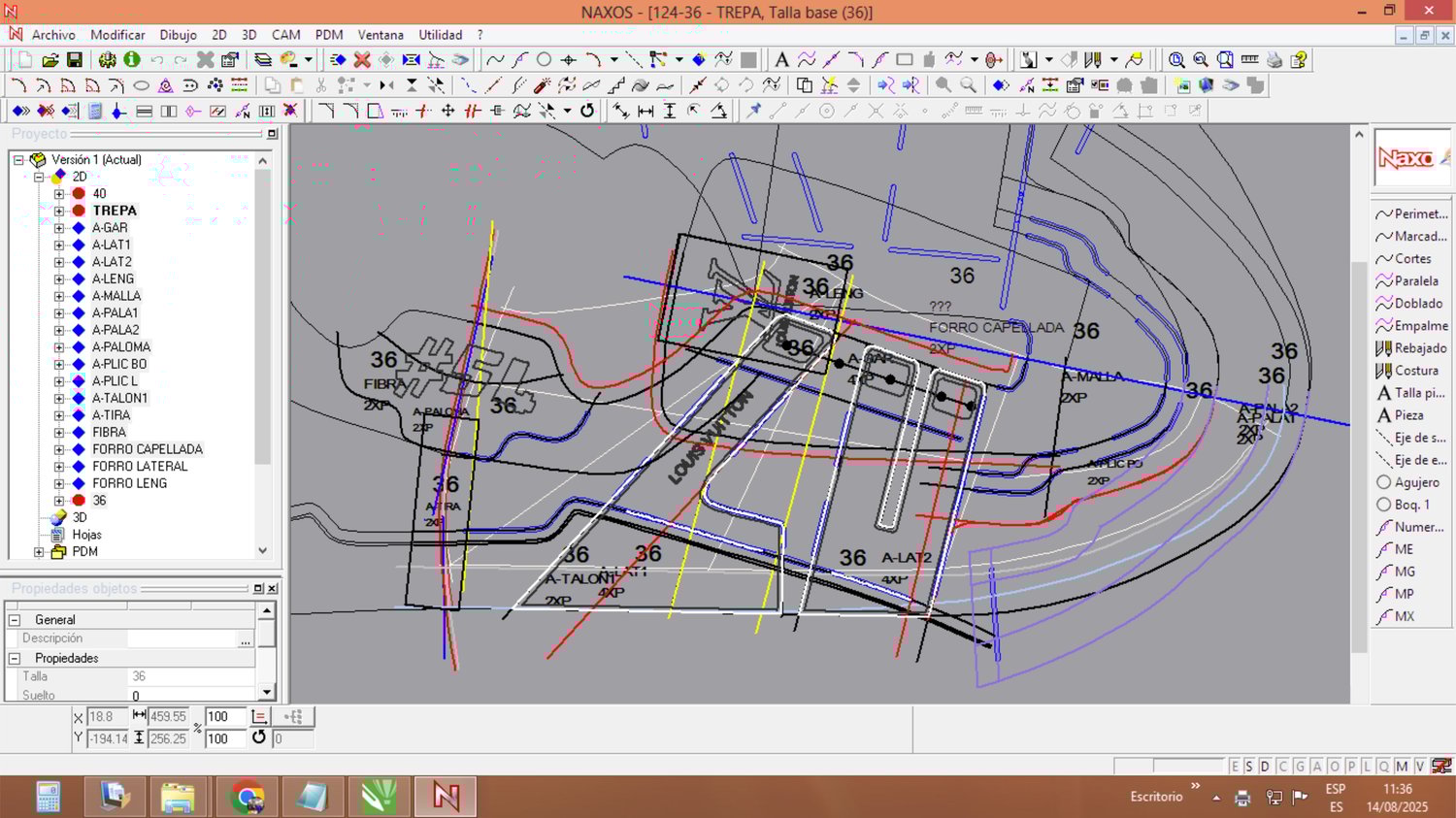Open the Utilidad menu
1456x818 pixels.
click(x=440, y=35)
